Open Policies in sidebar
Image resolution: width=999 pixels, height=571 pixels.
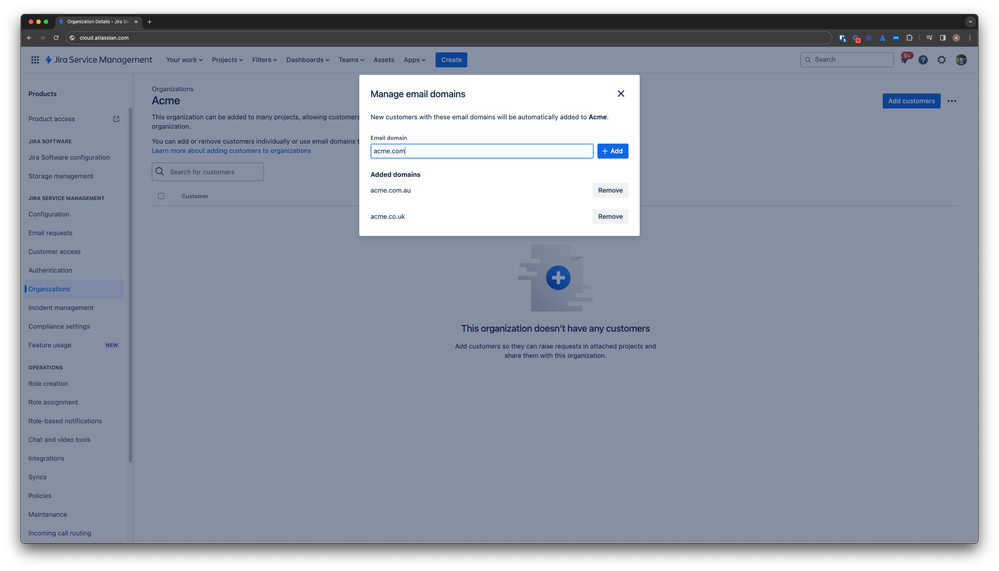[x=40, y=496]
